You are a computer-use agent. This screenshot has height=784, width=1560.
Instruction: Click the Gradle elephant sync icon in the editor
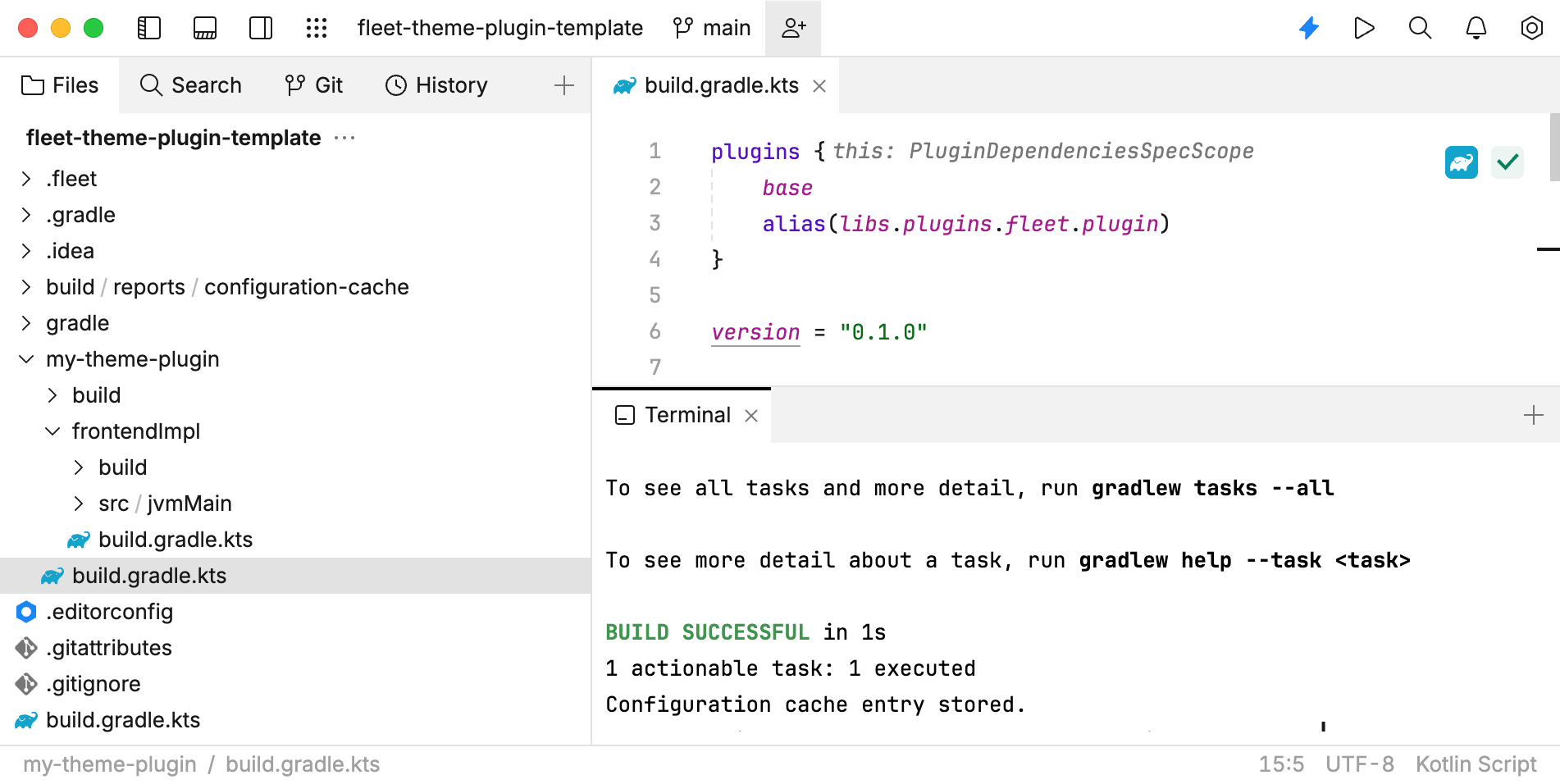click(x=1461, y=162)
